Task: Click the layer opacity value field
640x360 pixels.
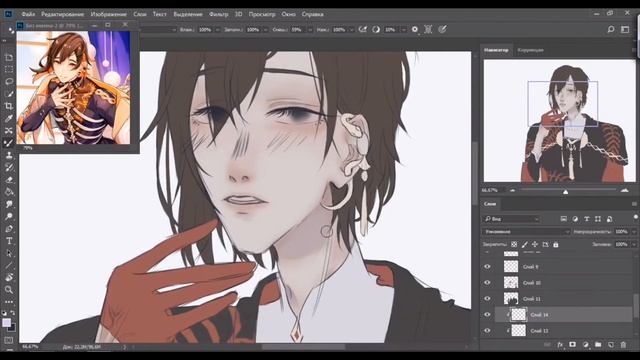Action: click(621, 232)
